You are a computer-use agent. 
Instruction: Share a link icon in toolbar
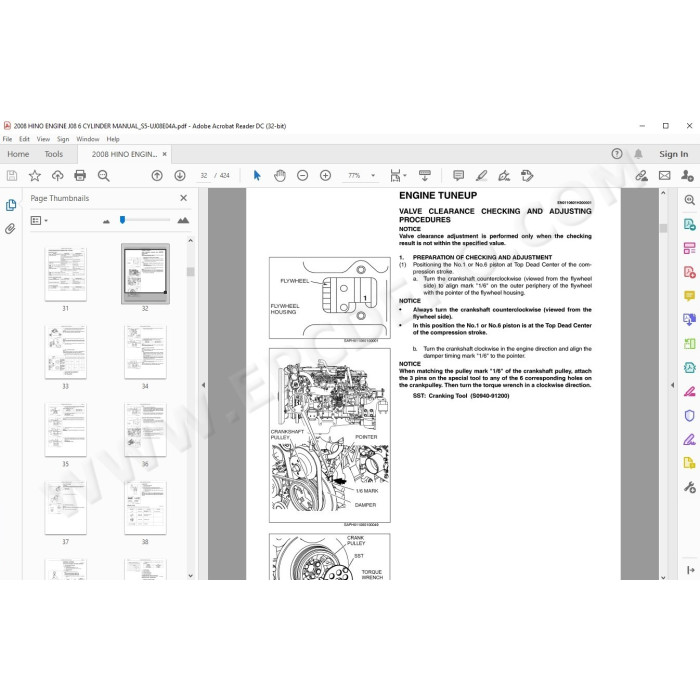point(642,175)
